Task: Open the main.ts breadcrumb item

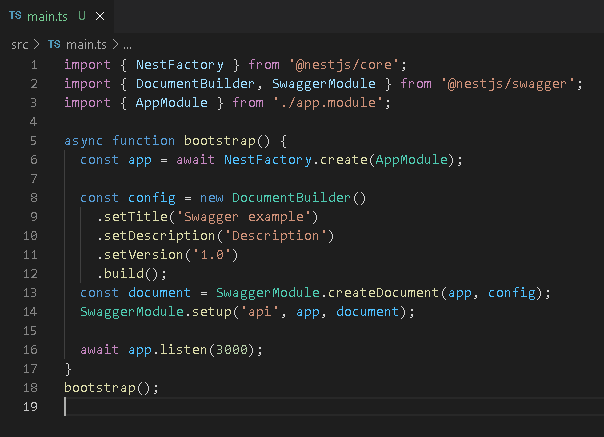Action: tap(86, 45)
